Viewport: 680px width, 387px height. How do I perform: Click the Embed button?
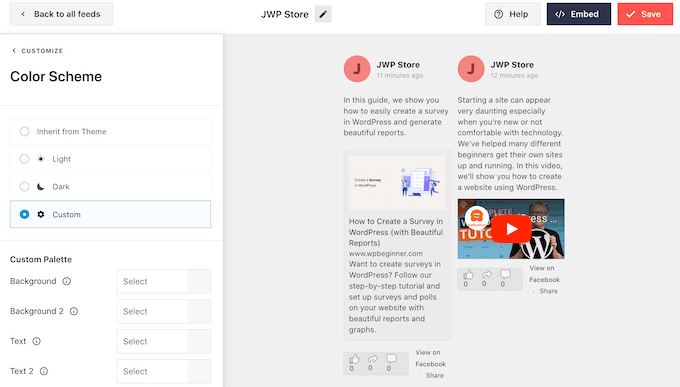579,14
